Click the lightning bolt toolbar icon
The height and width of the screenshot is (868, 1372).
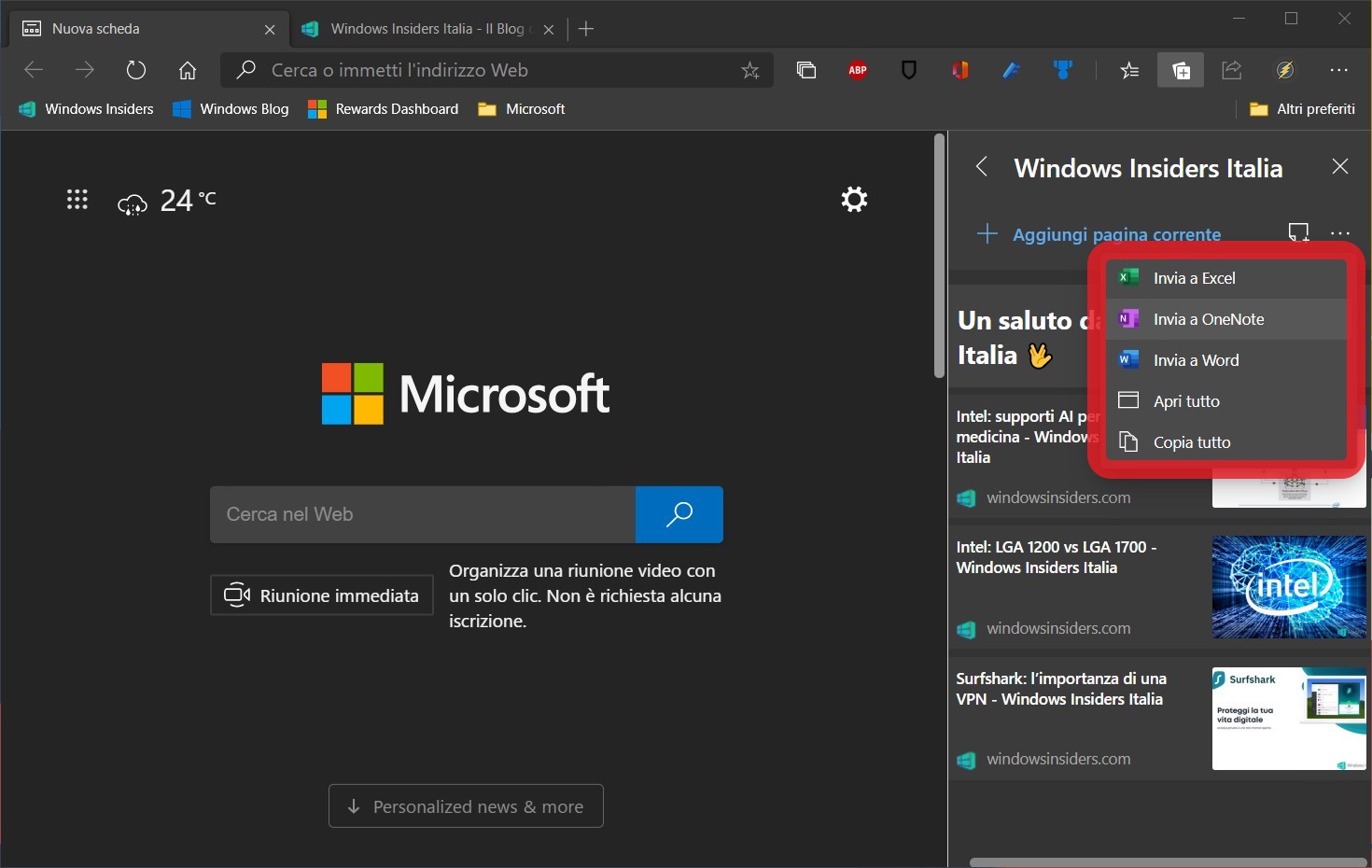point(1285,70)
